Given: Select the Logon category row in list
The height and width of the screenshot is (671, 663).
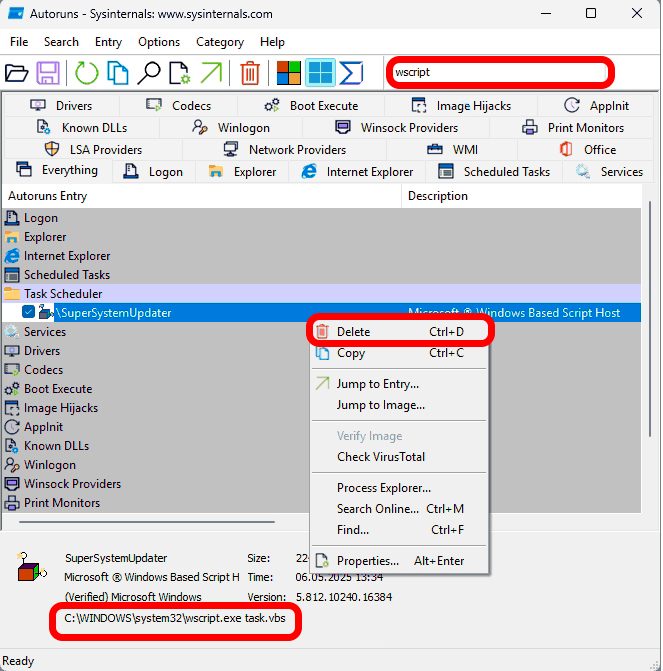Looking at the screenshot, I should (321, 218).
